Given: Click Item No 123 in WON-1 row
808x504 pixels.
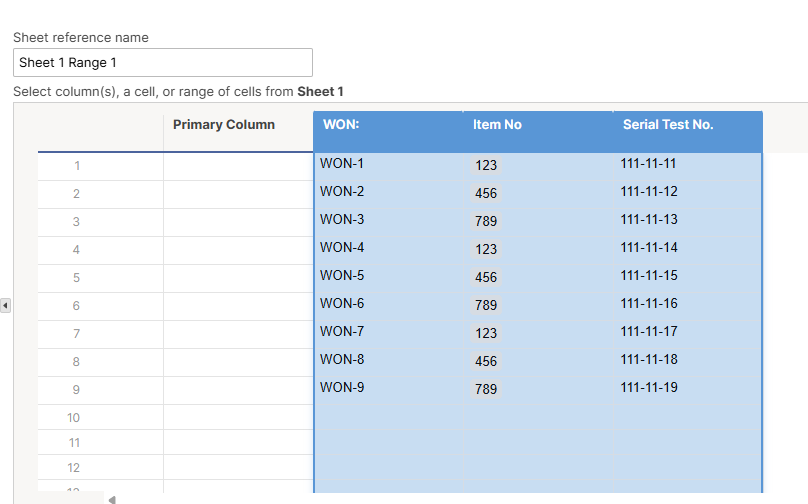Looking at the screenshot, I should (486, 165).
